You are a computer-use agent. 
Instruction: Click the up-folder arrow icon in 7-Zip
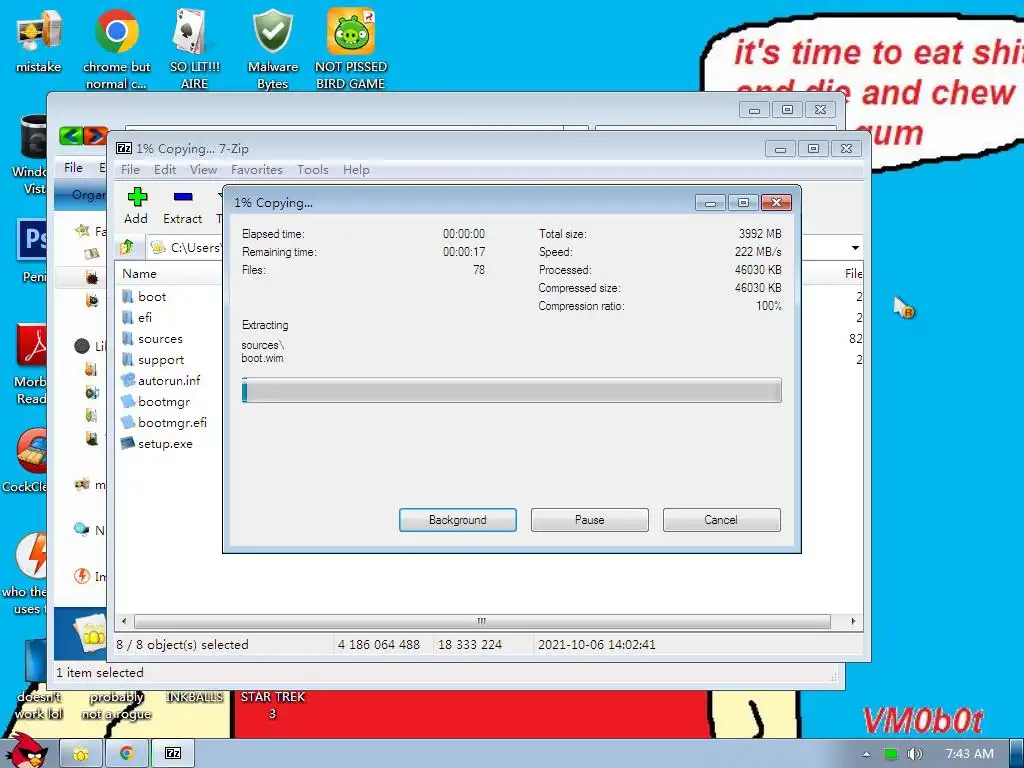click(127, 247)
